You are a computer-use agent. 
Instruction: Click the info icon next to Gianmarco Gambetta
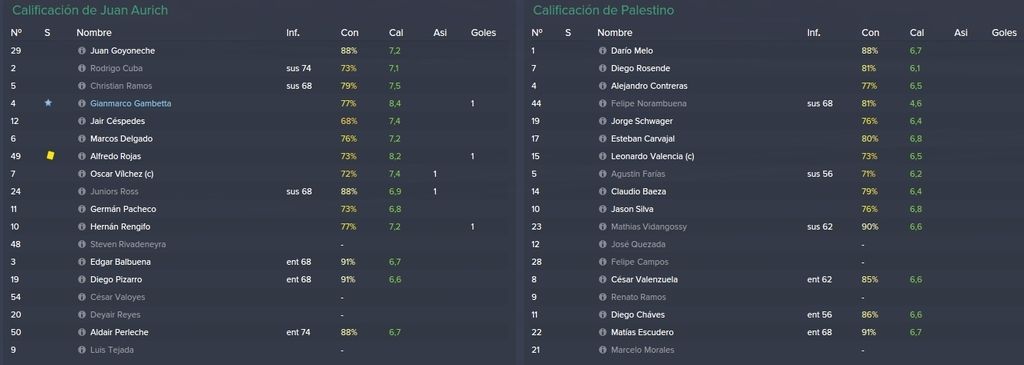(x=82, y=103)
